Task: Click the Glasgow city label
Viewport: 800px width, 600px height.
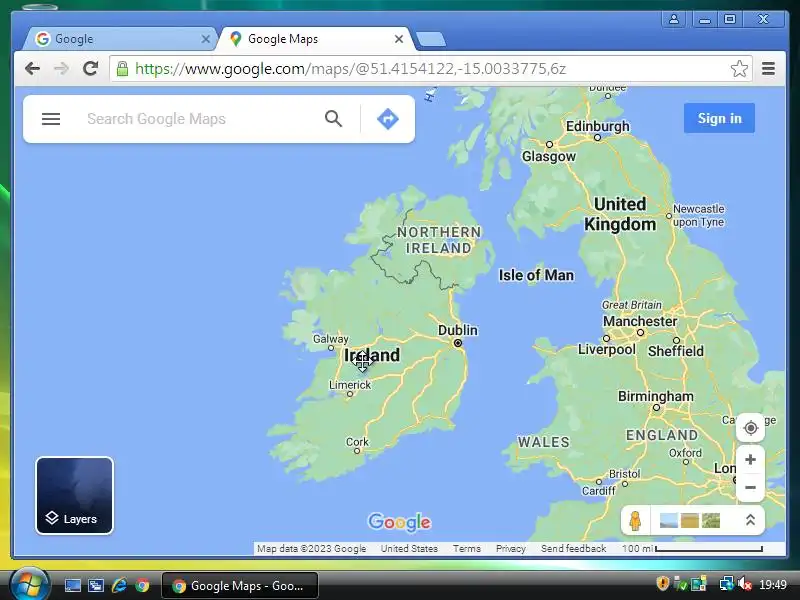Action: pyautogui.click(x=548, y=156)
